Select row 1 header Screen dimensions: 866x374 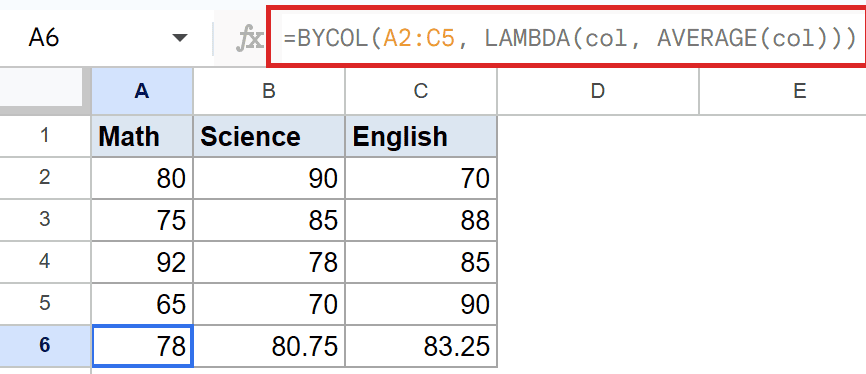45,136
